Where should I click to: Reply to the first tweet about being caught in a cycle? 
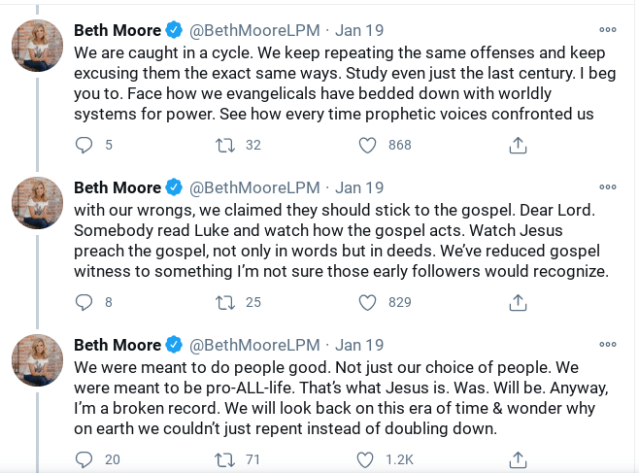(x=84, y=145)
